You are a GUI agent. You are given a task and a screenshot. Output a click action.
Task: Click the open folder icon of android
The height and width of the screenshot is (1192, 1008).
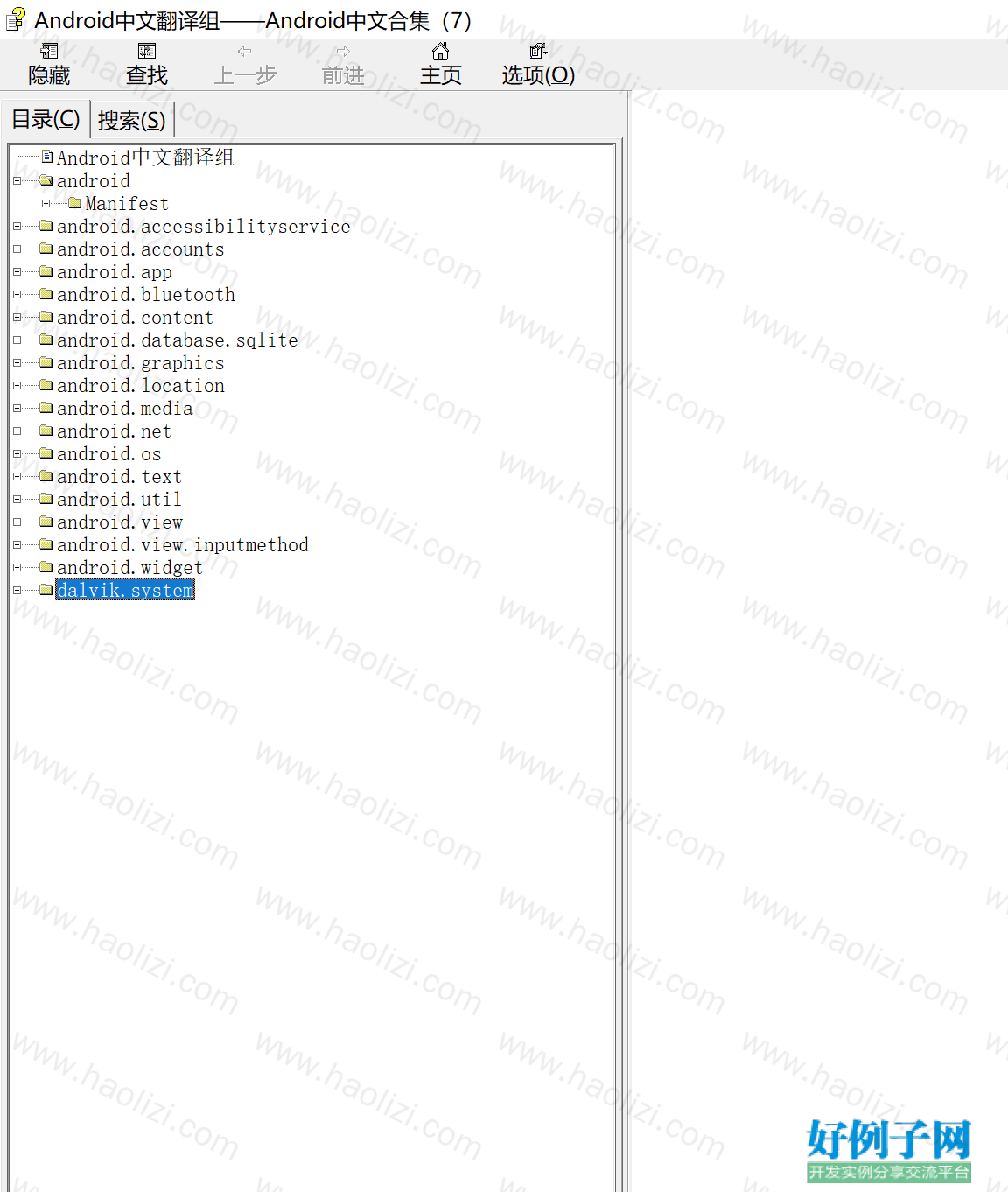[x=46, y=180]
